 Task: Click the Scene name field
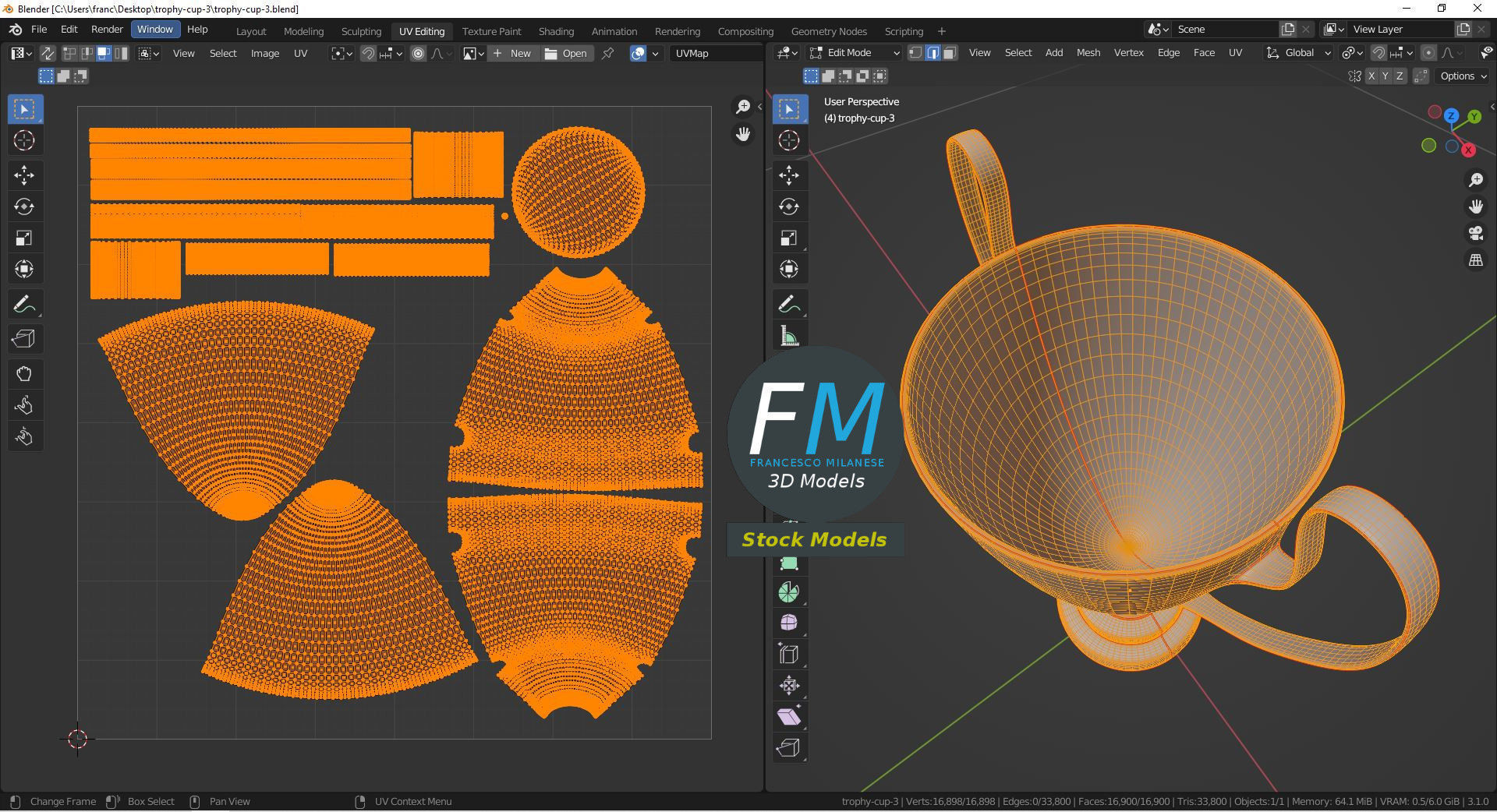coord(1226,29)
